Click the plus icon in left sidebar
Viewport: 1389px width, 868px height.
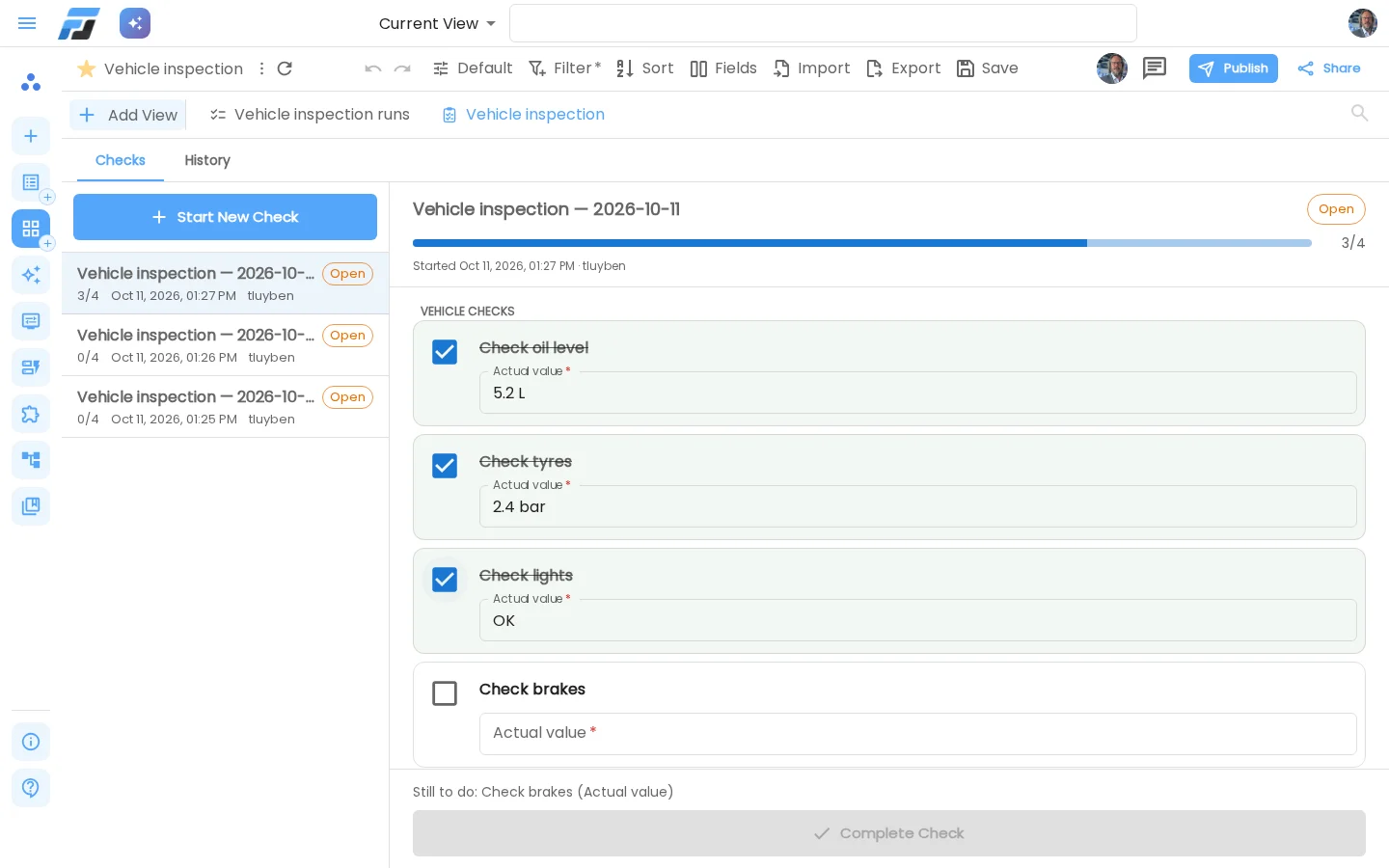tap(31, 136)
